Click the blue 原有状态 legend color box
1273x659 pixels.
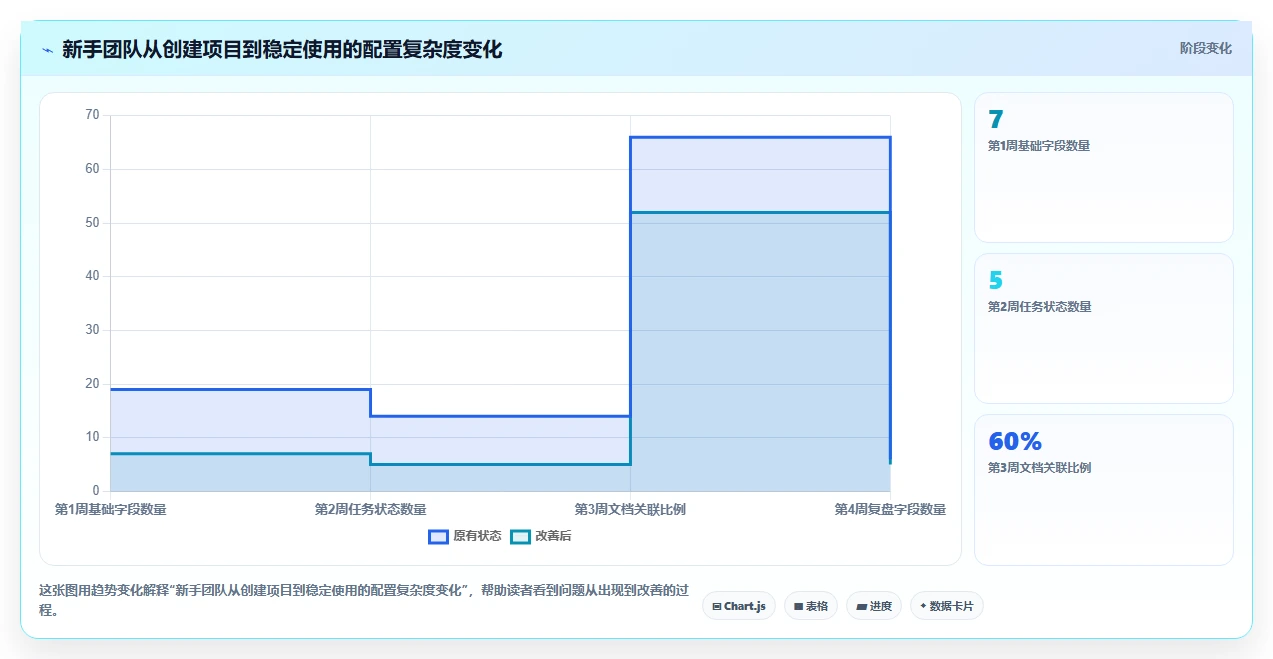click(x=438, y=536)
